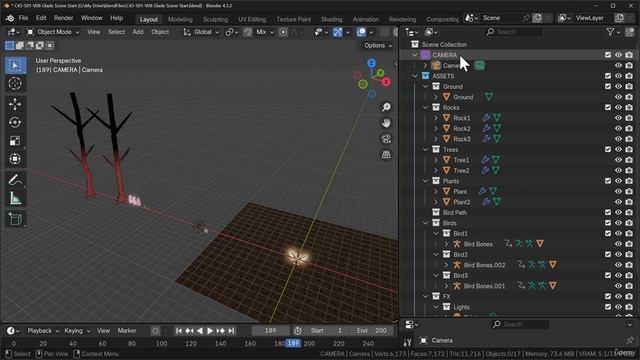
Task: Uncheck Bird Path collection checkbox
Action: [x=608, y=212]
